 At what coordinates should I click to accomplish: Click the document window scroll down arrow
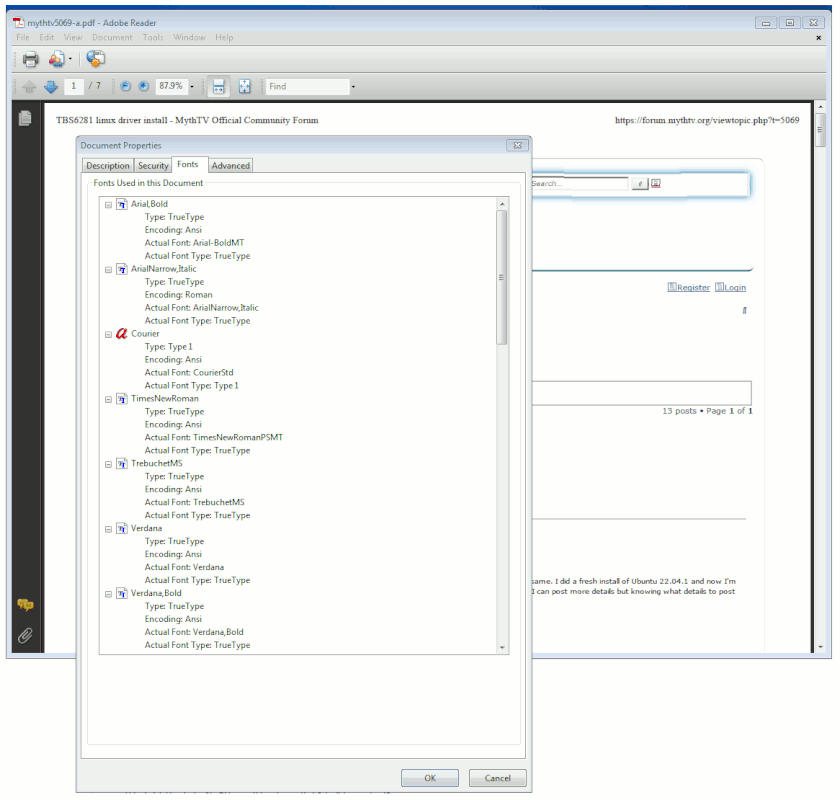point(820,647)
